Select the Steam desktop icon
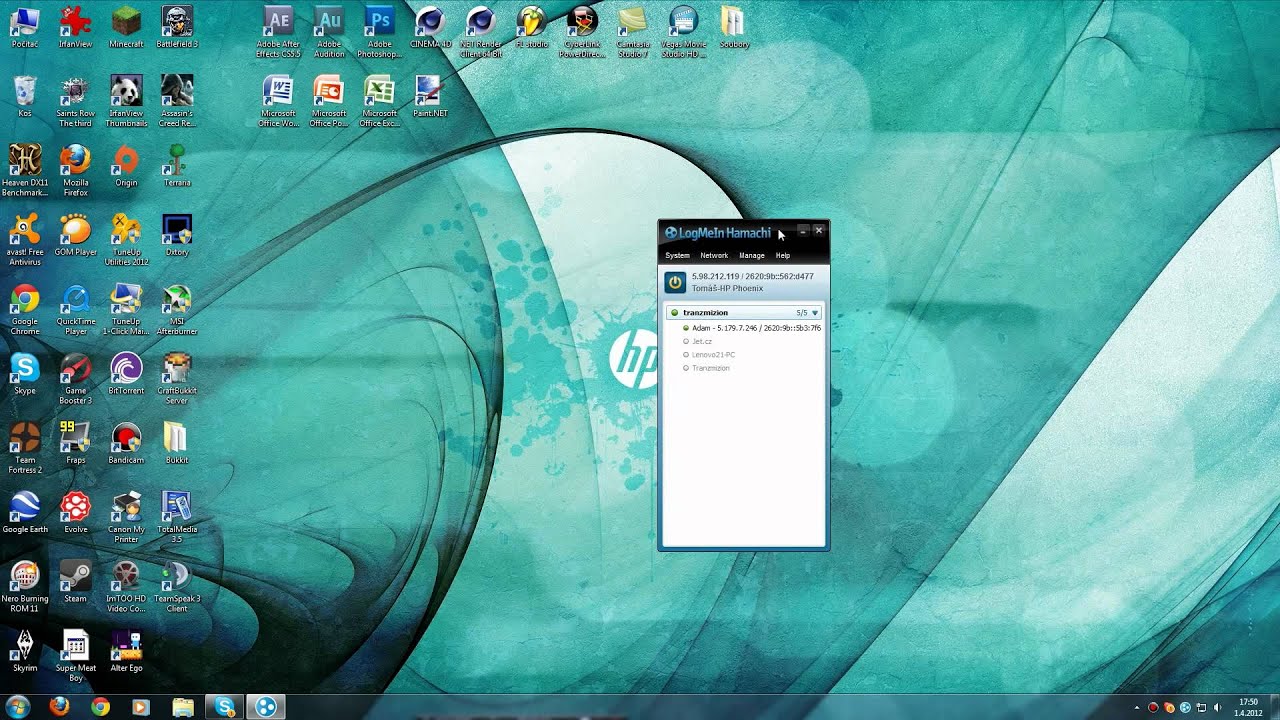 [x=75, y=581]
